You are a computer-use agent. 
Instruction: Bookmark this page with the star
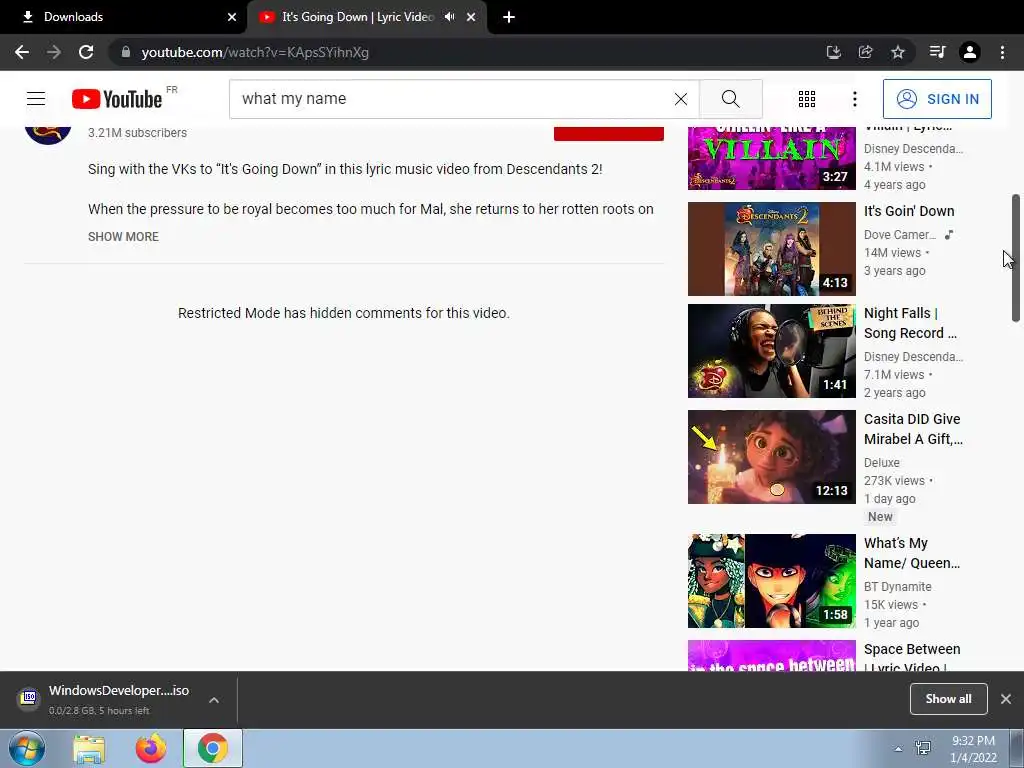(x=898, y=52)
